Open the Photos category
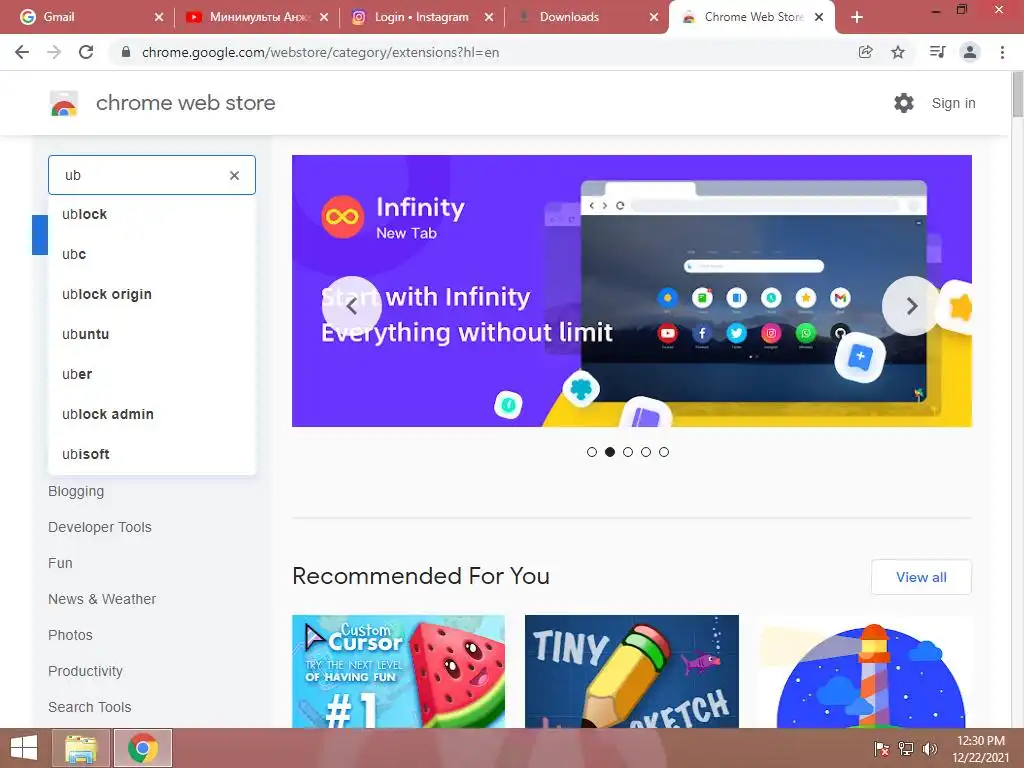This screenshot has width=1024, height=768. pyautogui.click(x=70, y=635)
